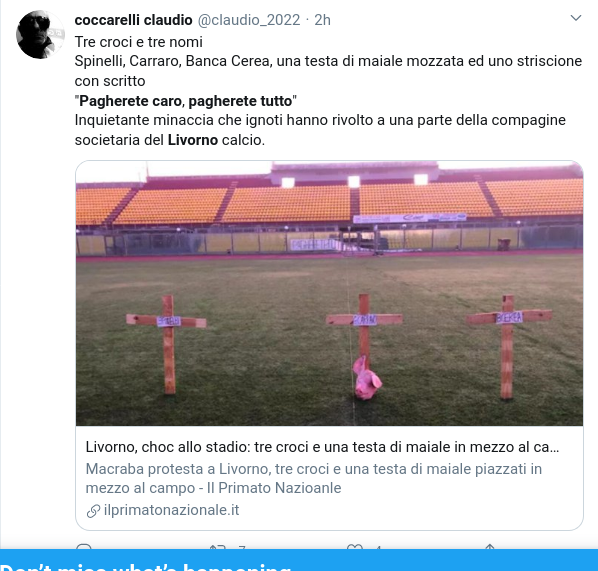598x571 pixels.
Task: Retweet using the retweet arrows icon
Action: pos(218,547)
